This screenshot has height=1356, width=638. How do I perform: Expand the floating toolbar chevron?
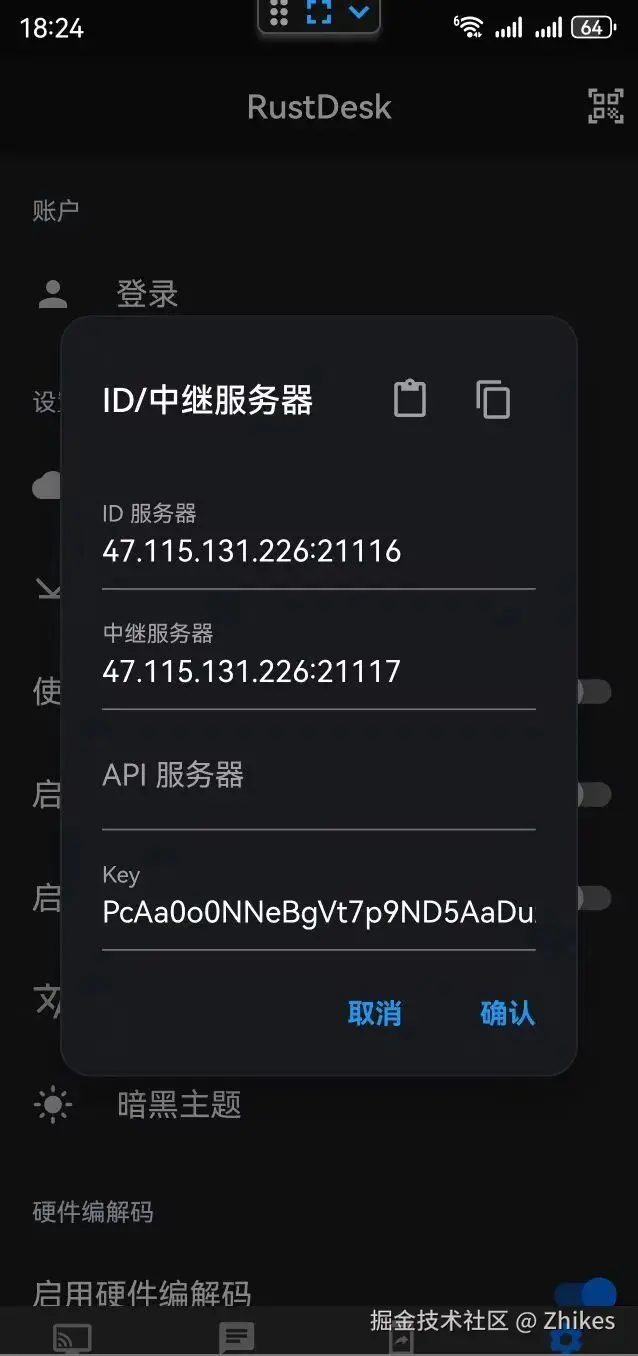pos(359,12)
